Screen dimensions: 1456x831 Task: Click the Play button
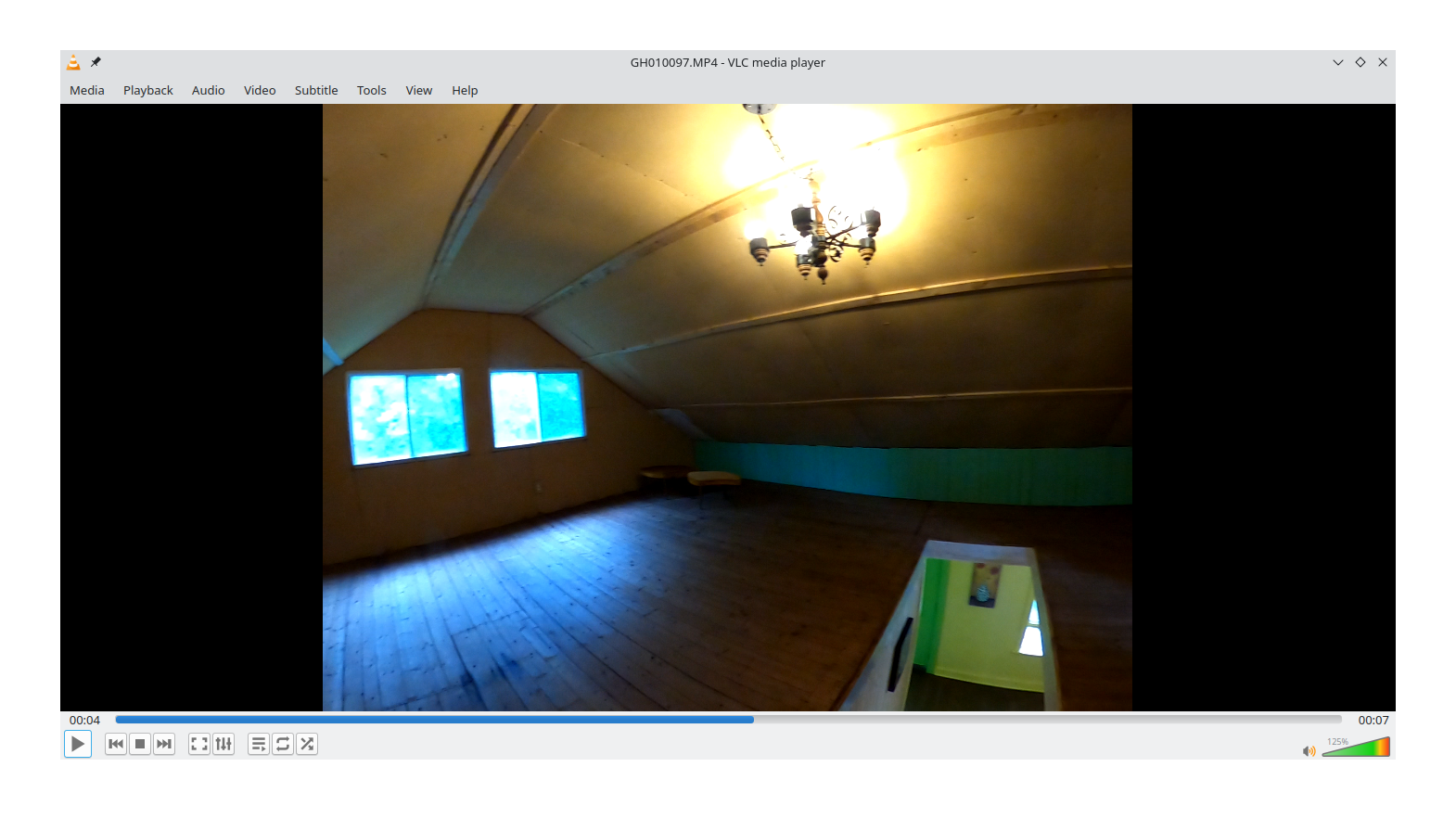pos(78,744)
